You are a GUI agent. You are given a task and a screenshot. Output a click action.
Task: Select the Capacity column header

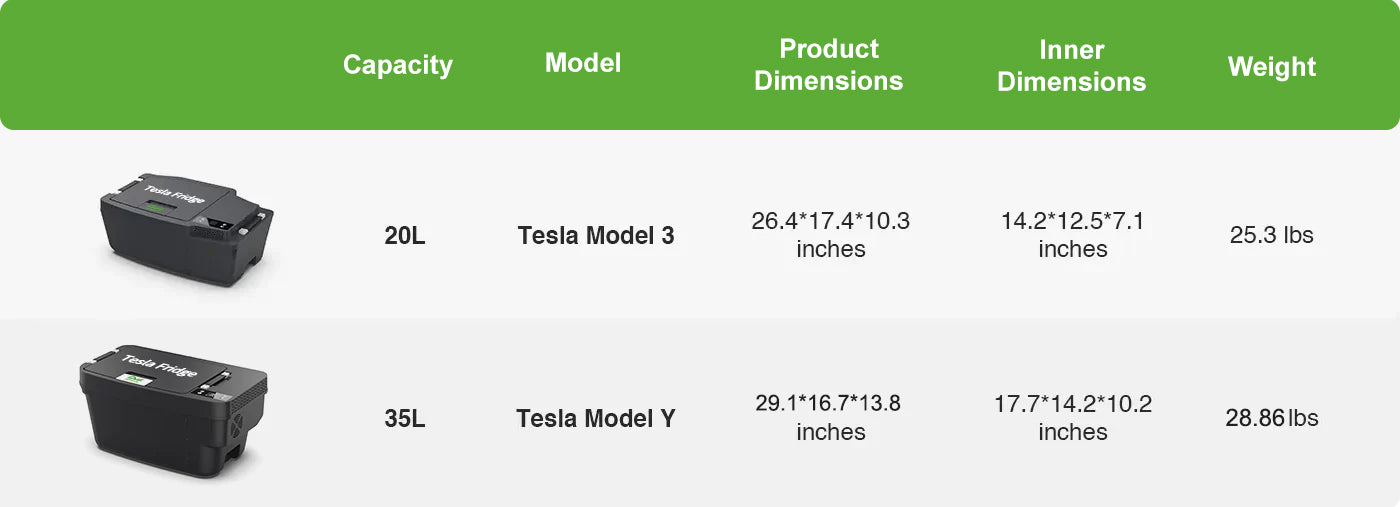point(397,65)
